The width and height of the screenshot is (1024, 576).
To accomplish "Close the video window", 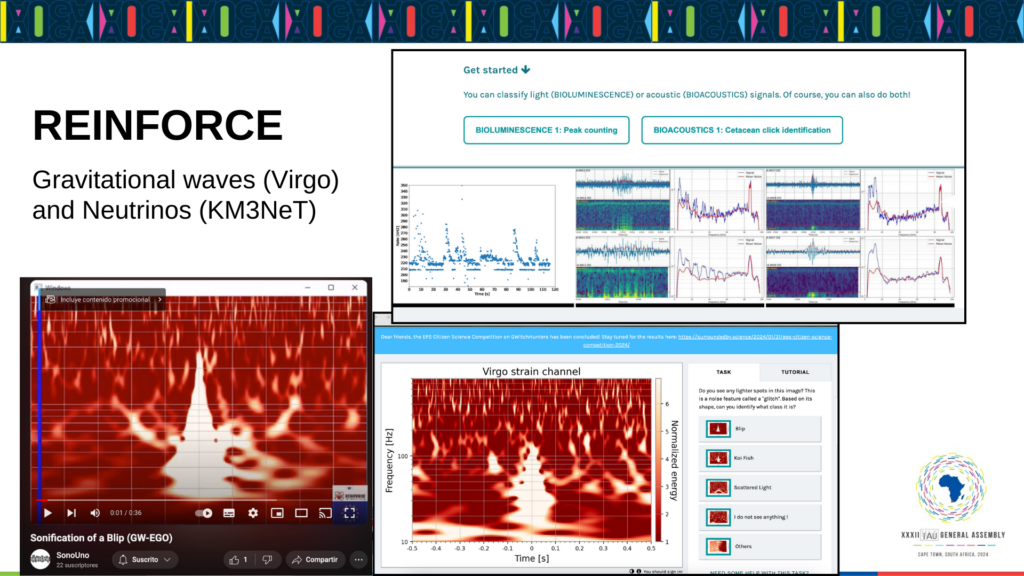I will coord(355,287).
